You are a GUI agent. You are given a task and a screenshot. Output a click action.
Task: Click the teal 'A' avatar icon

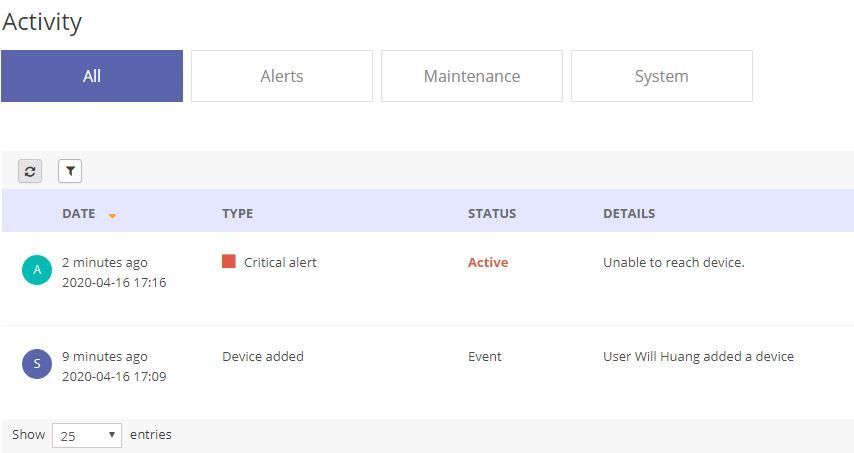click(x=37, y=270)
